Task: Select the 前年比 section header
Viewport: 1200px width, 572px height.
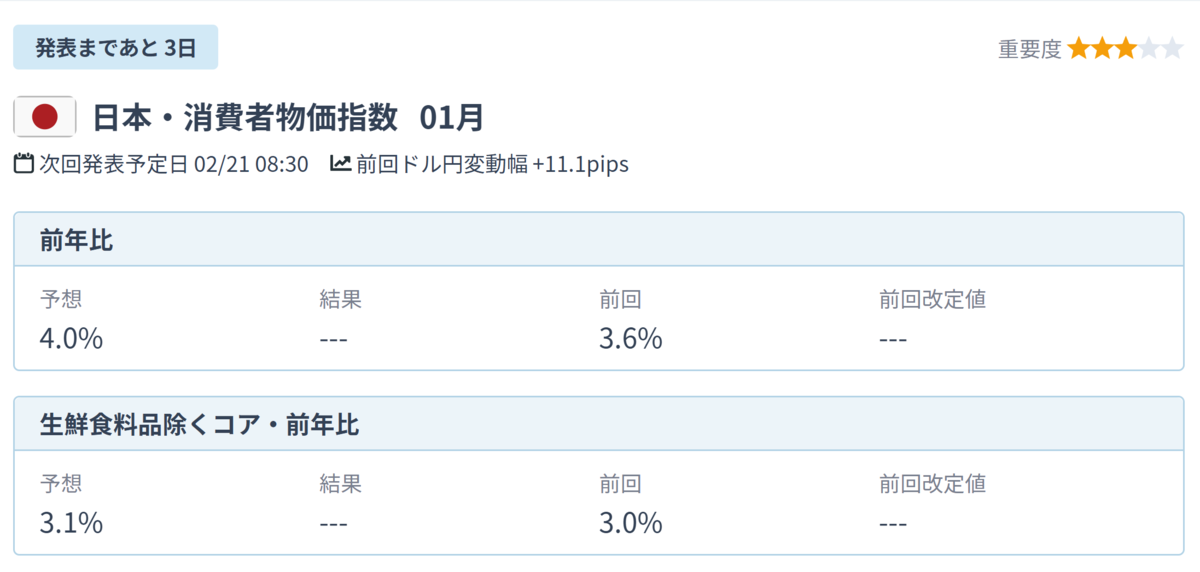Action: coord(598,240)
